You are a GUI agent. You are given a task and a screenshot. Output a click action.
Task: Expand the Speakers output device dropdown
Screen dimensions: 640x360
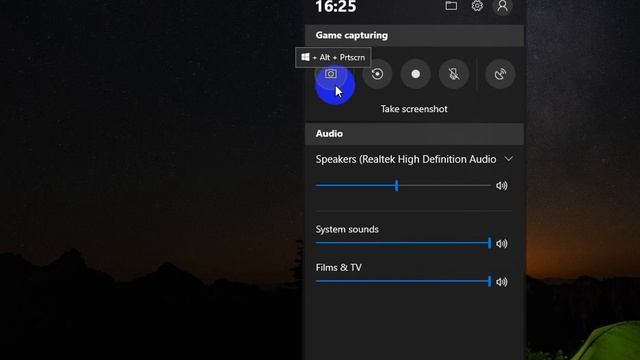[509, 159]
